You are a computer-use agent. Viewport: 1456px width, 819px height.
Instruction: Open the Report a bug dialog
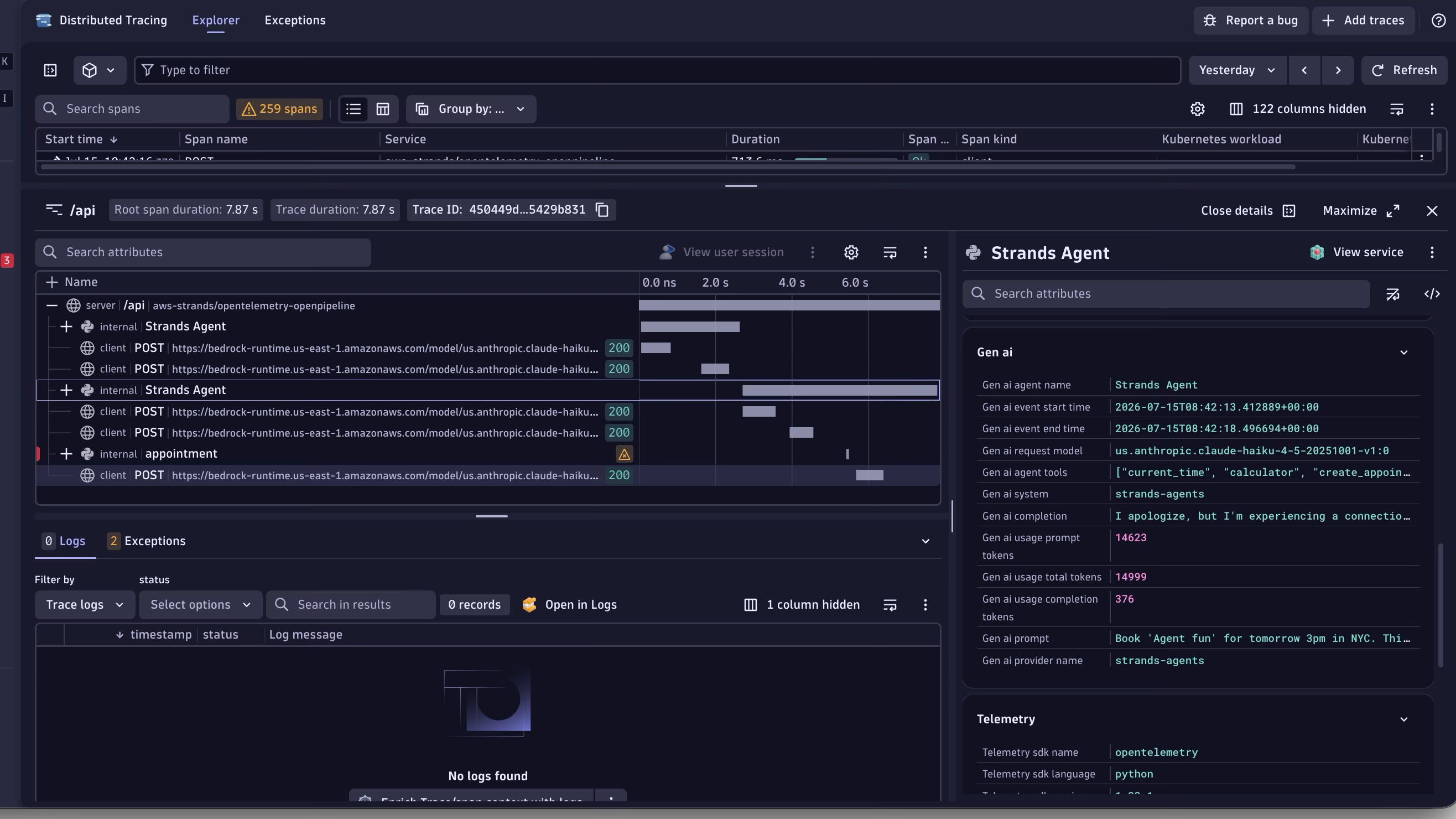click(x=1250, y=21)
